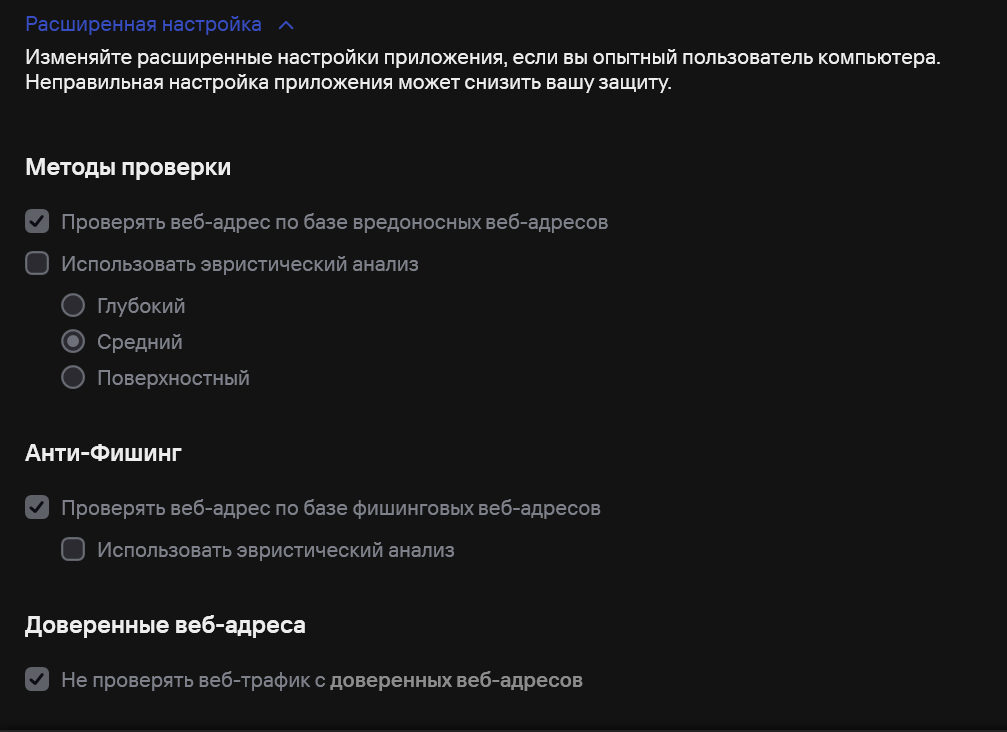Select the Средний radio button
The height and width of the screenshot is (732, 1007).
pos(73,341)
